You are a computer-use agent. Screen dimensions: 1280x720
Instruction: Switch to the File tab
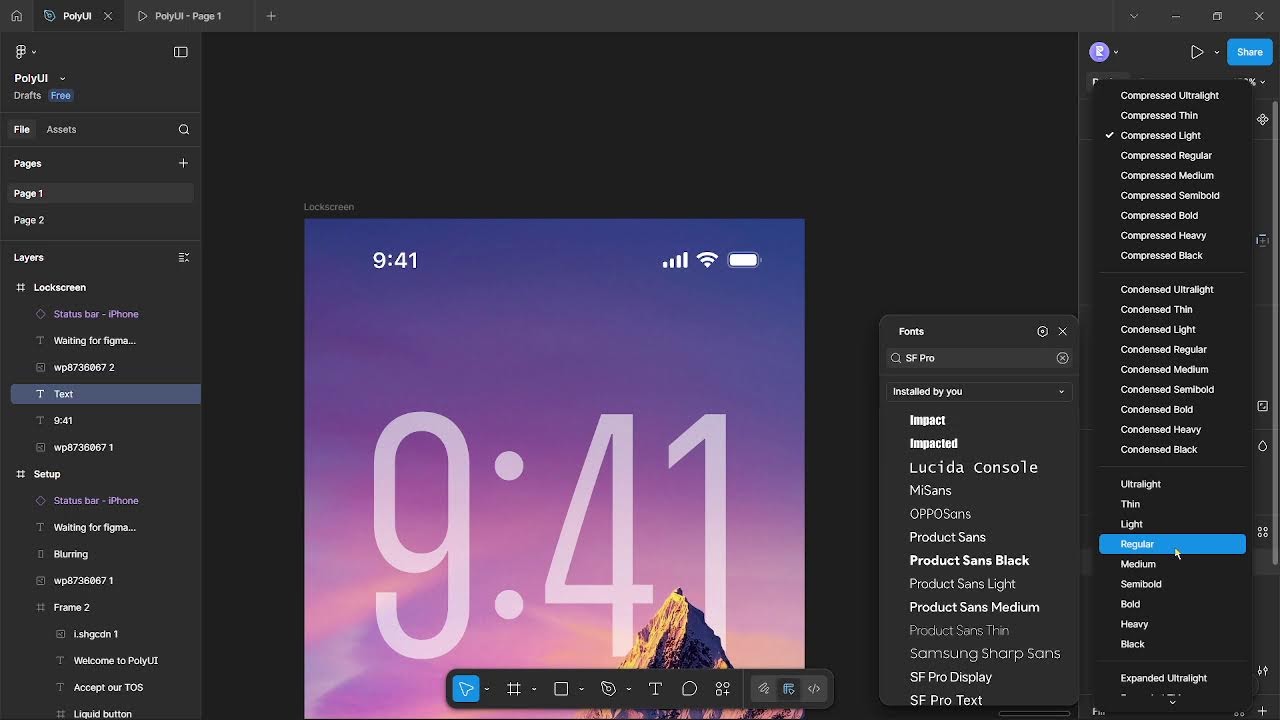pyautogui.click(x=22, y=129)
